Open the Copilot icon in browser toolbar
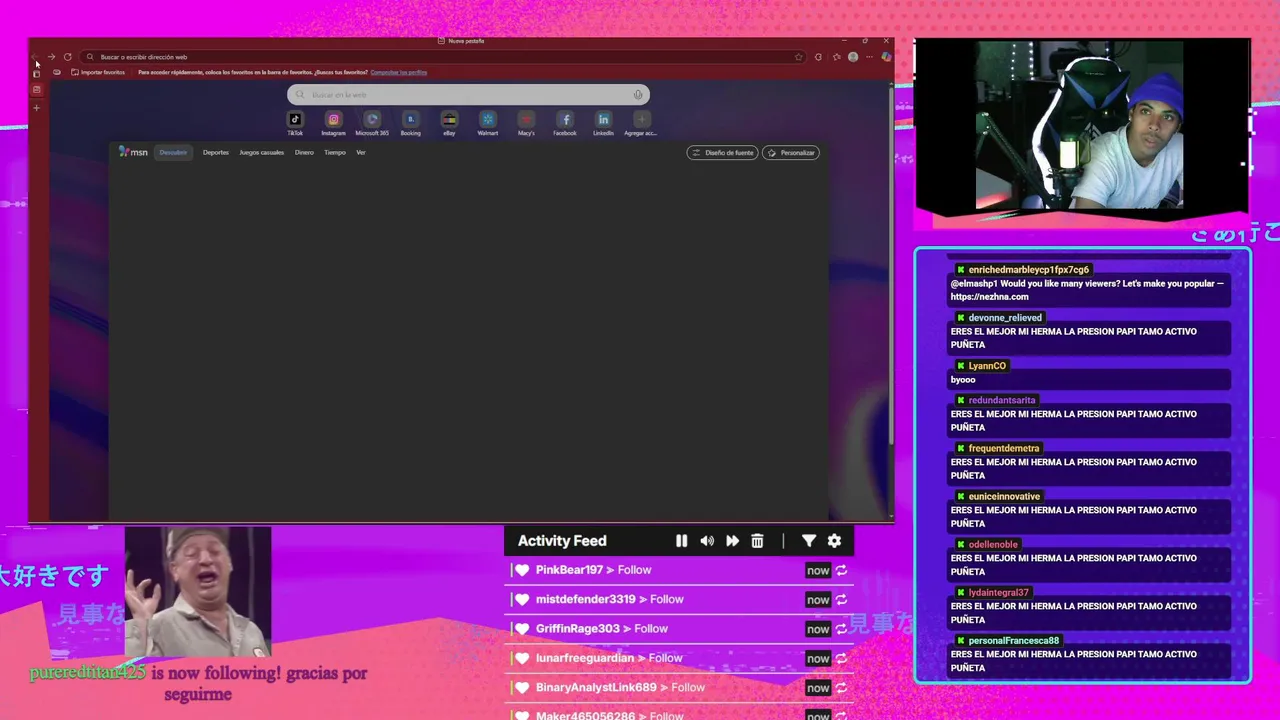Screen dimensions: 1280x720 tap(886, 57)
